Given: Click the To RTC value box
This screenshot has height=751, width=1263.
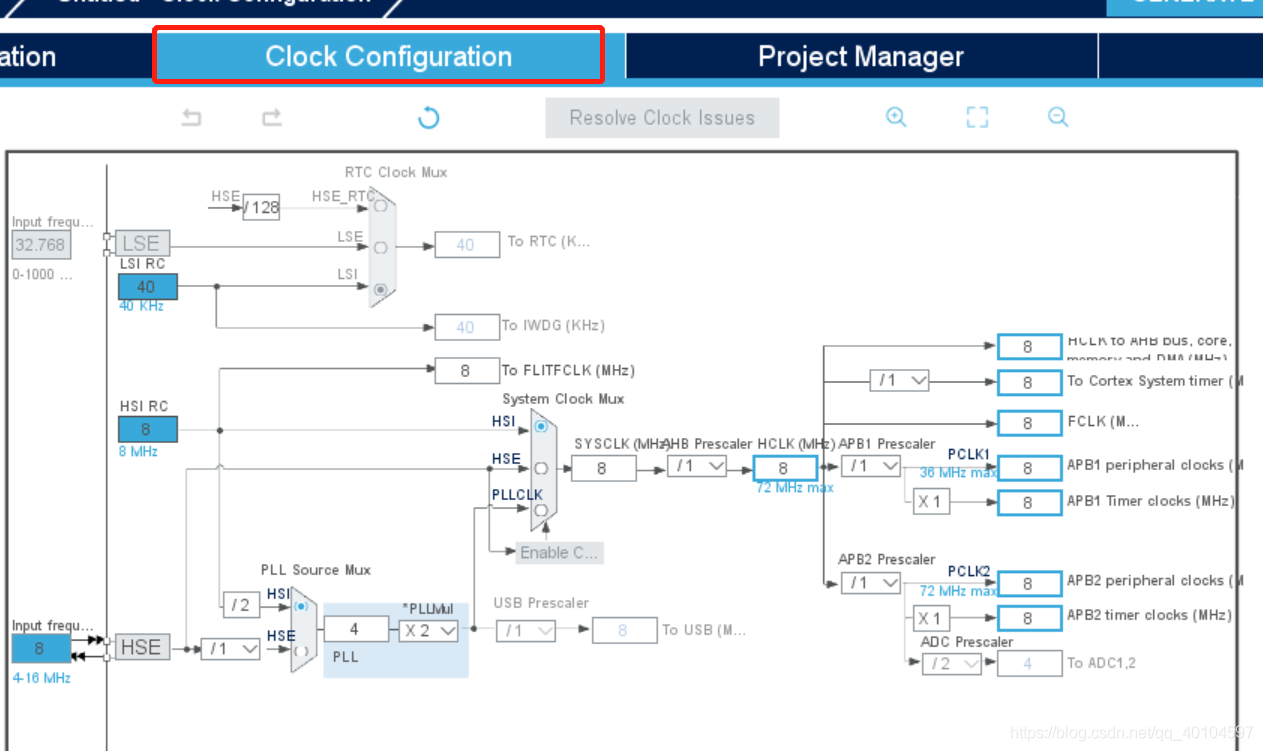Looking at the screenshot, I should click(x=467, y=244).
